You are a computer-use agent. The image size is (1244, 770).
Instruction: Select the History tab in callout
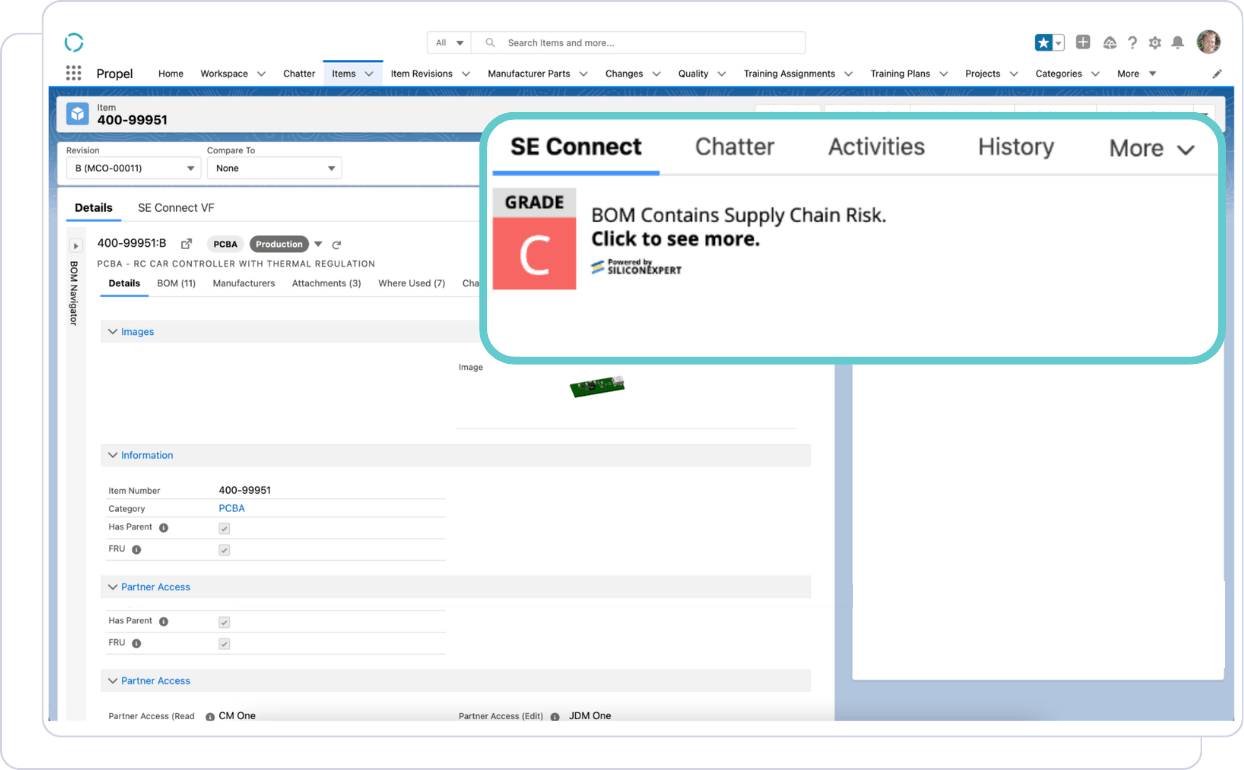(x=1016, y=147)
